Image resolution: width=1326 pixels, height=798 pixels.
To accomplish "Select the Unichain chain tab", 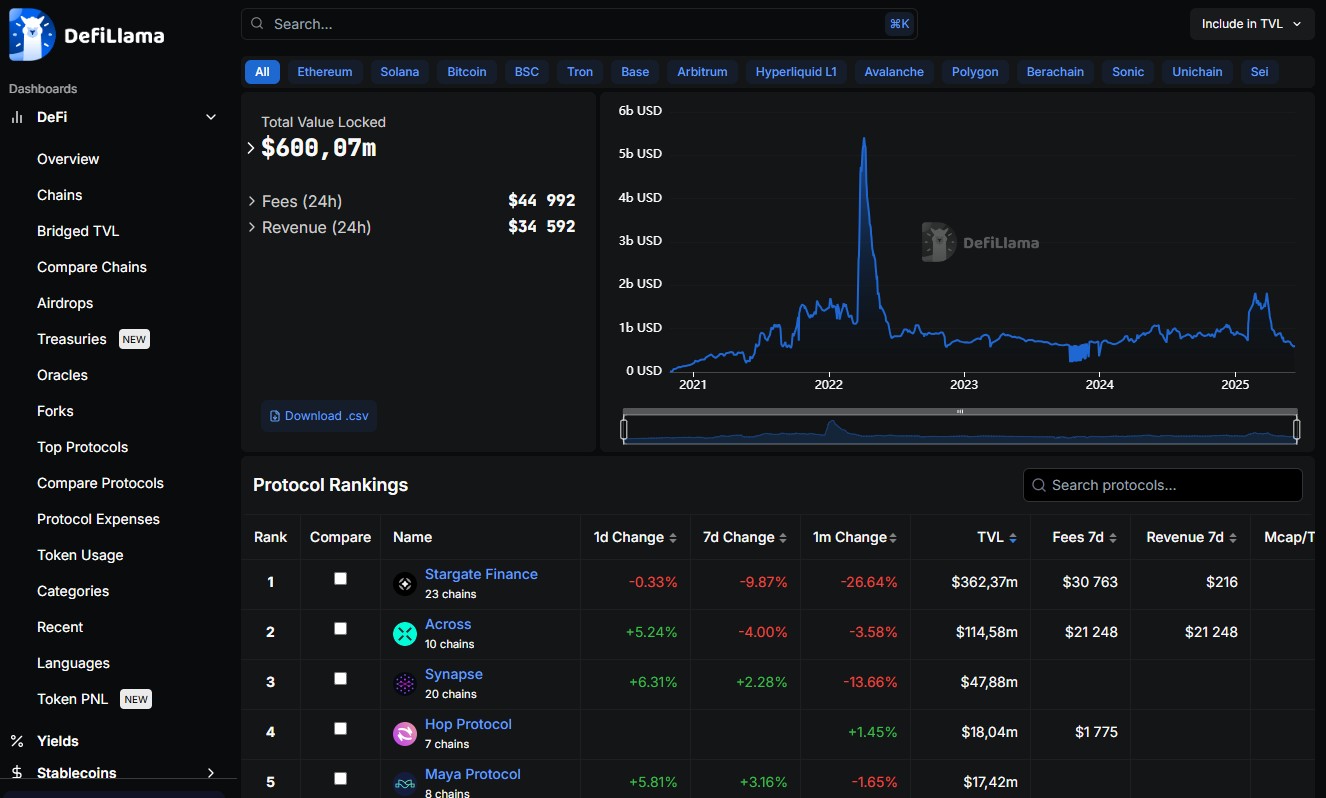I will click(x=1197, y=72).
